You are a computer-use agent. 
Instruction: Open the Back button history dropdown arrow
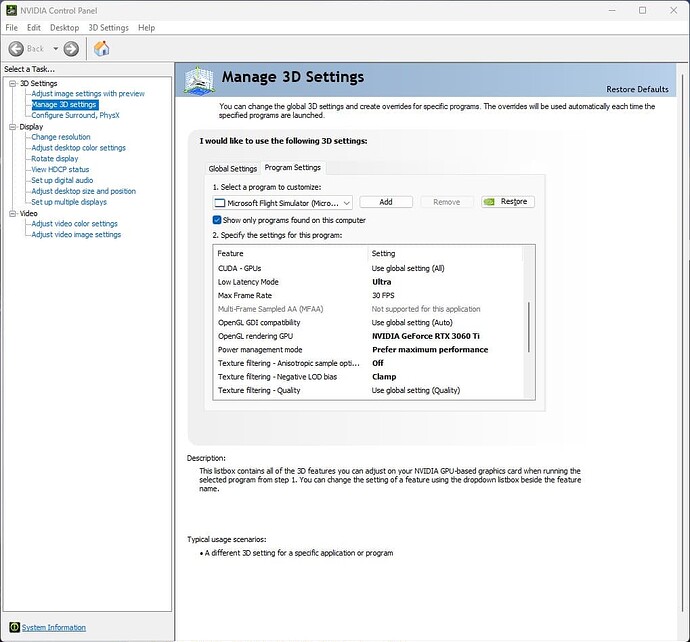54,48
